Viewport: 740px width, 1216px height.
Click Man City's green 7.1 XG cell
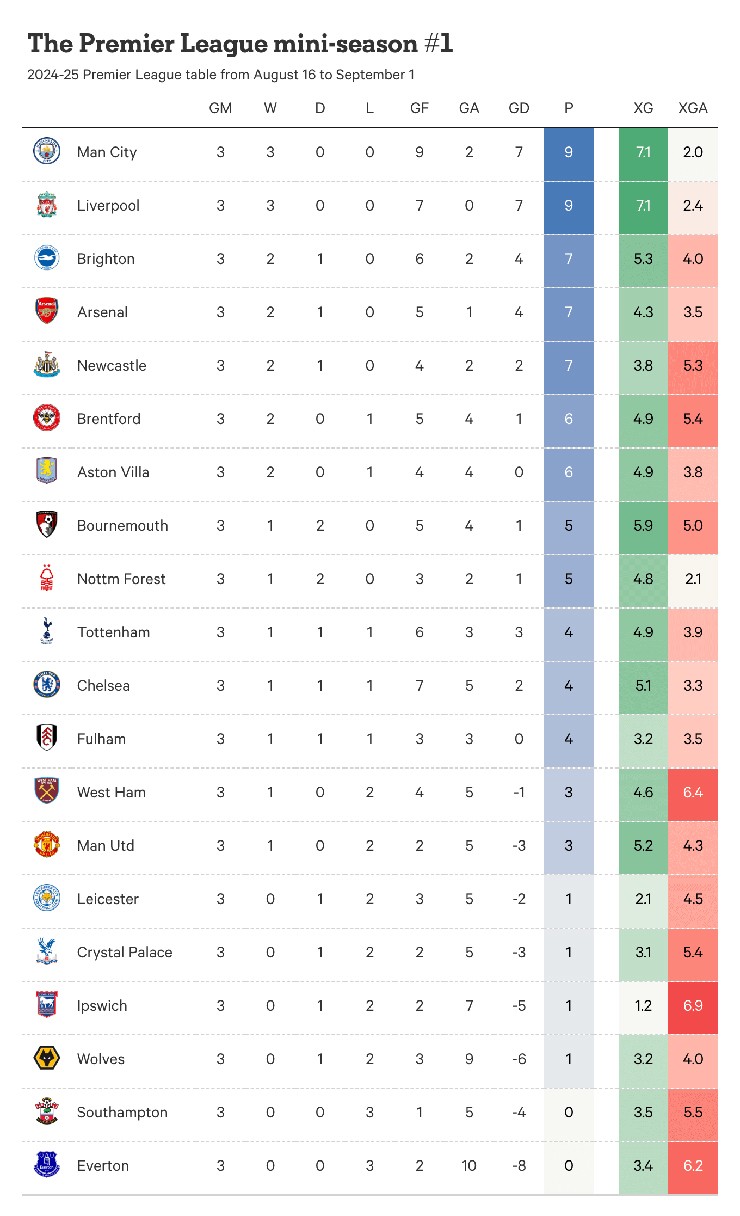(643, 152)
